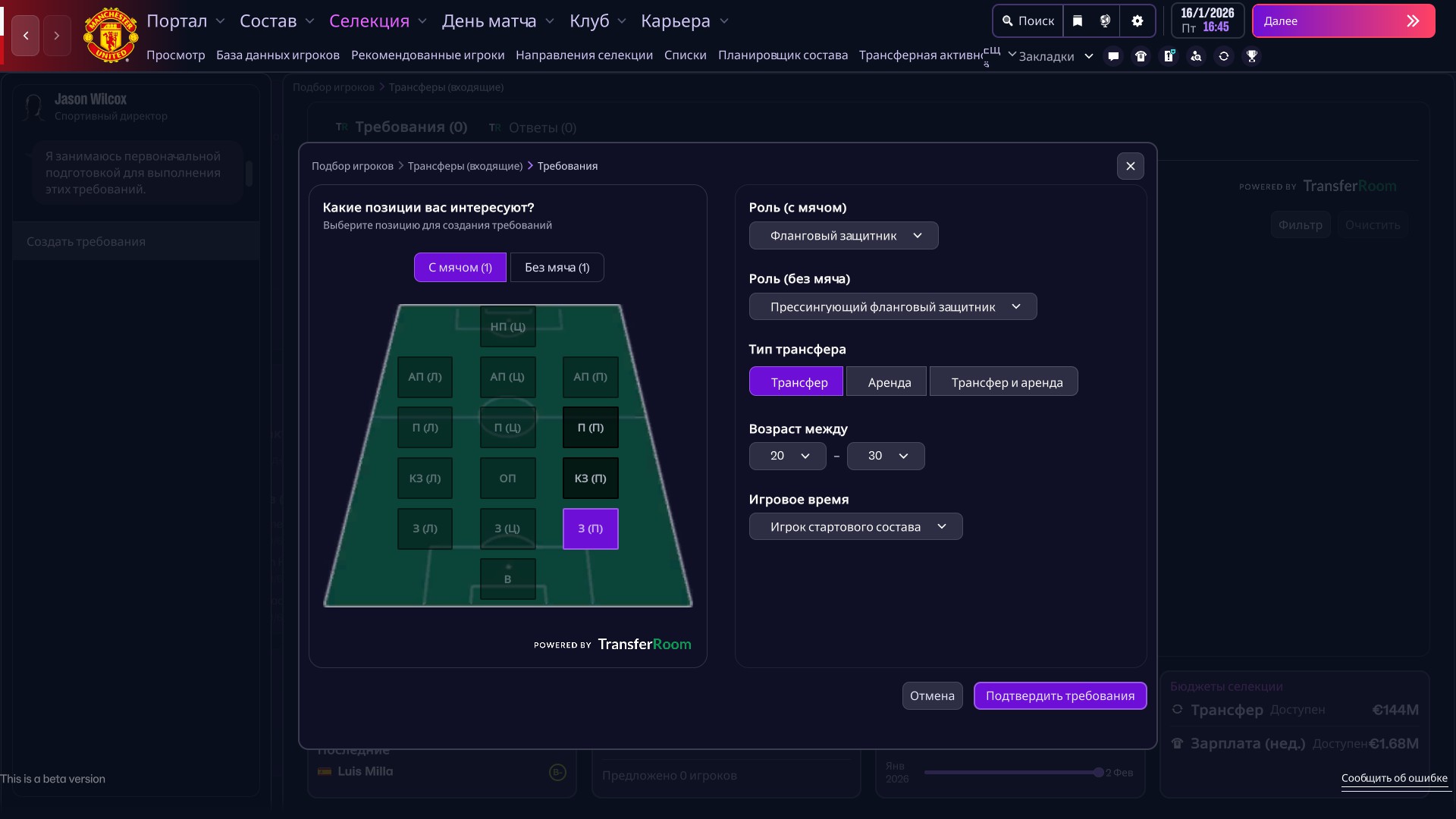The width and height of the screenshot is (1456, 819).
Task: Open Фланговый защитник role dropdown
Action: [x=843, y=236]
